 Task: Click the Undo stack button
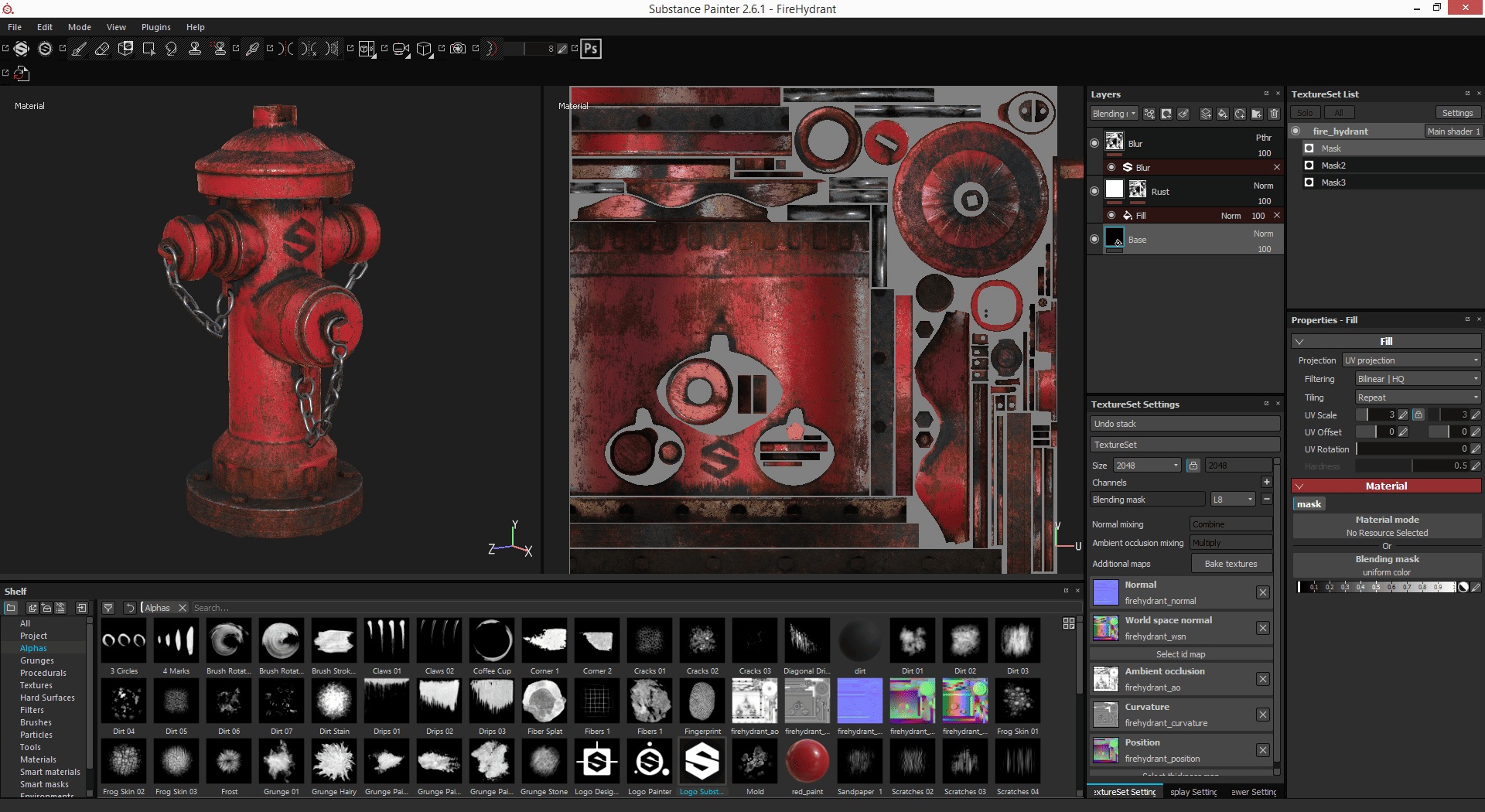click(1185, 424)
